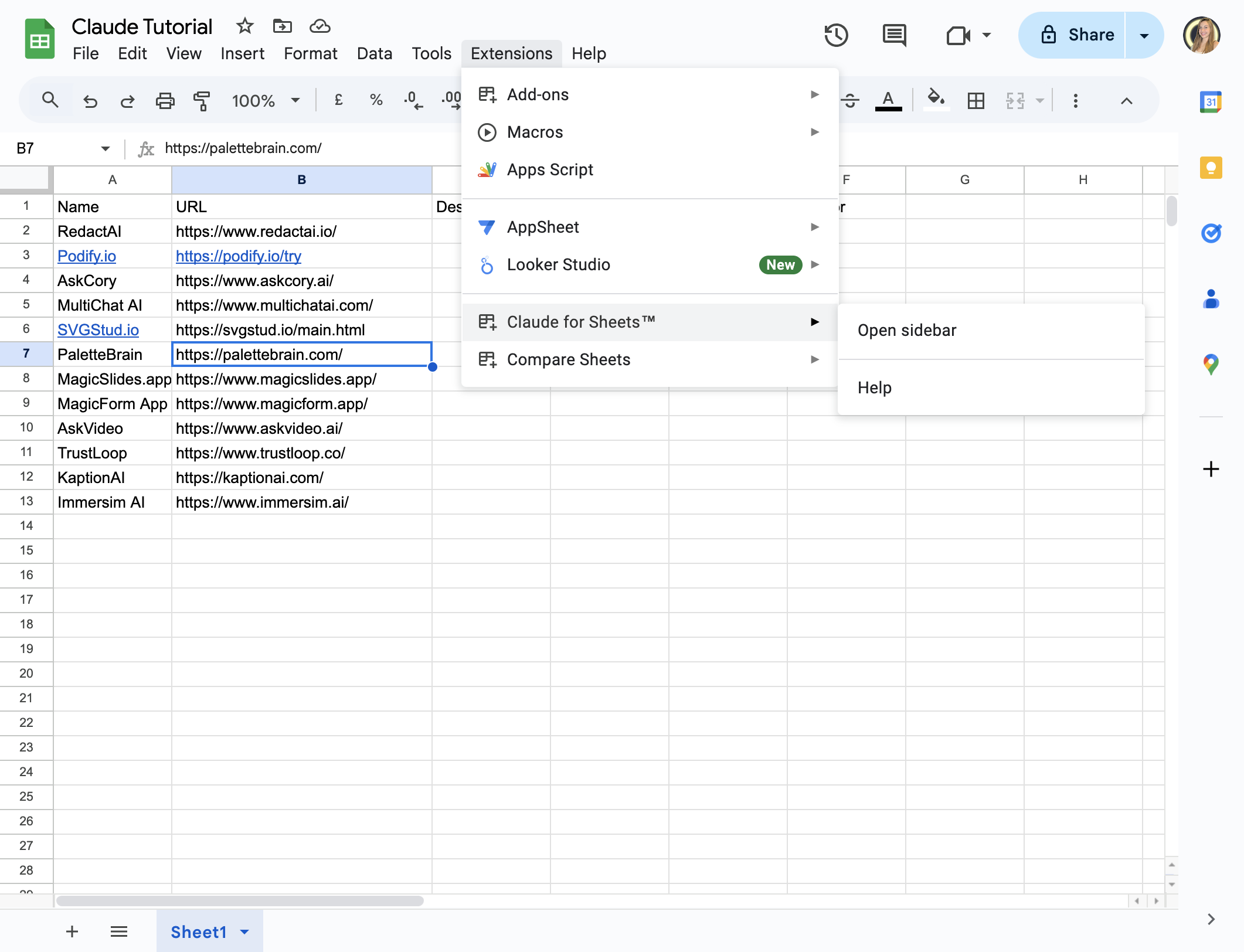Open the toolbar three-dot overflow menu
The height and width of the screenshot is (952, 1244).
(1075, 101)
